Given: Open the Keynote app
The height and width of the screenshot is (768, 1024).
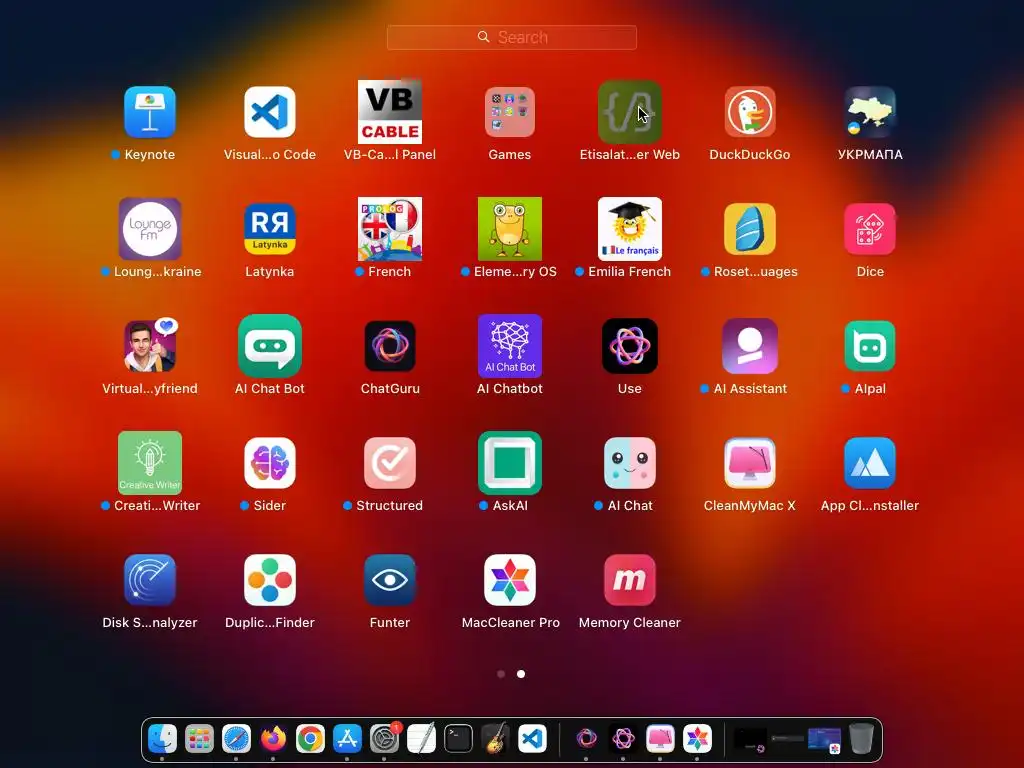Looking at the screenshot, I should coord(150,112).
